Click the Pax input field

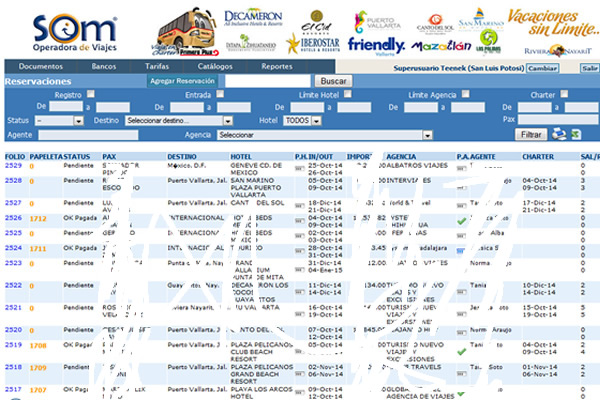coord(558,119)
